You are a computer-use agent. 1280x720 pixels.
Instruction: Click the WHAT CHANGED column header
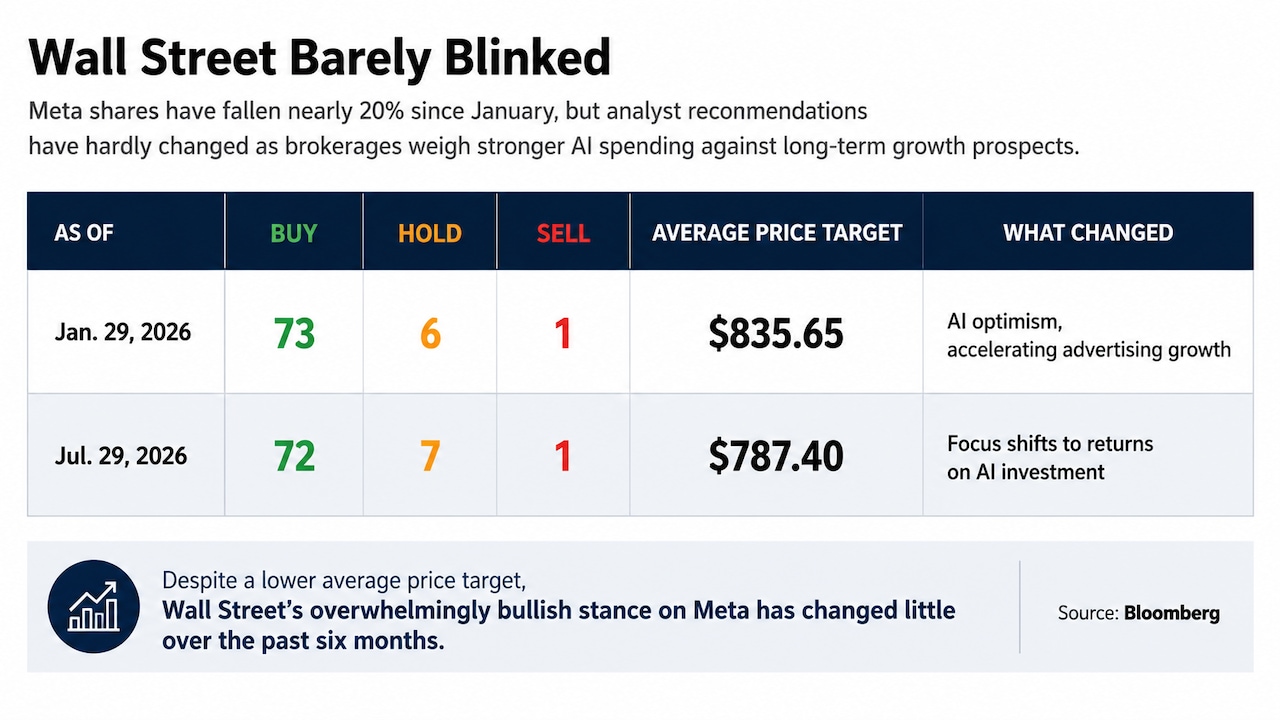(x=1088, y=233)
